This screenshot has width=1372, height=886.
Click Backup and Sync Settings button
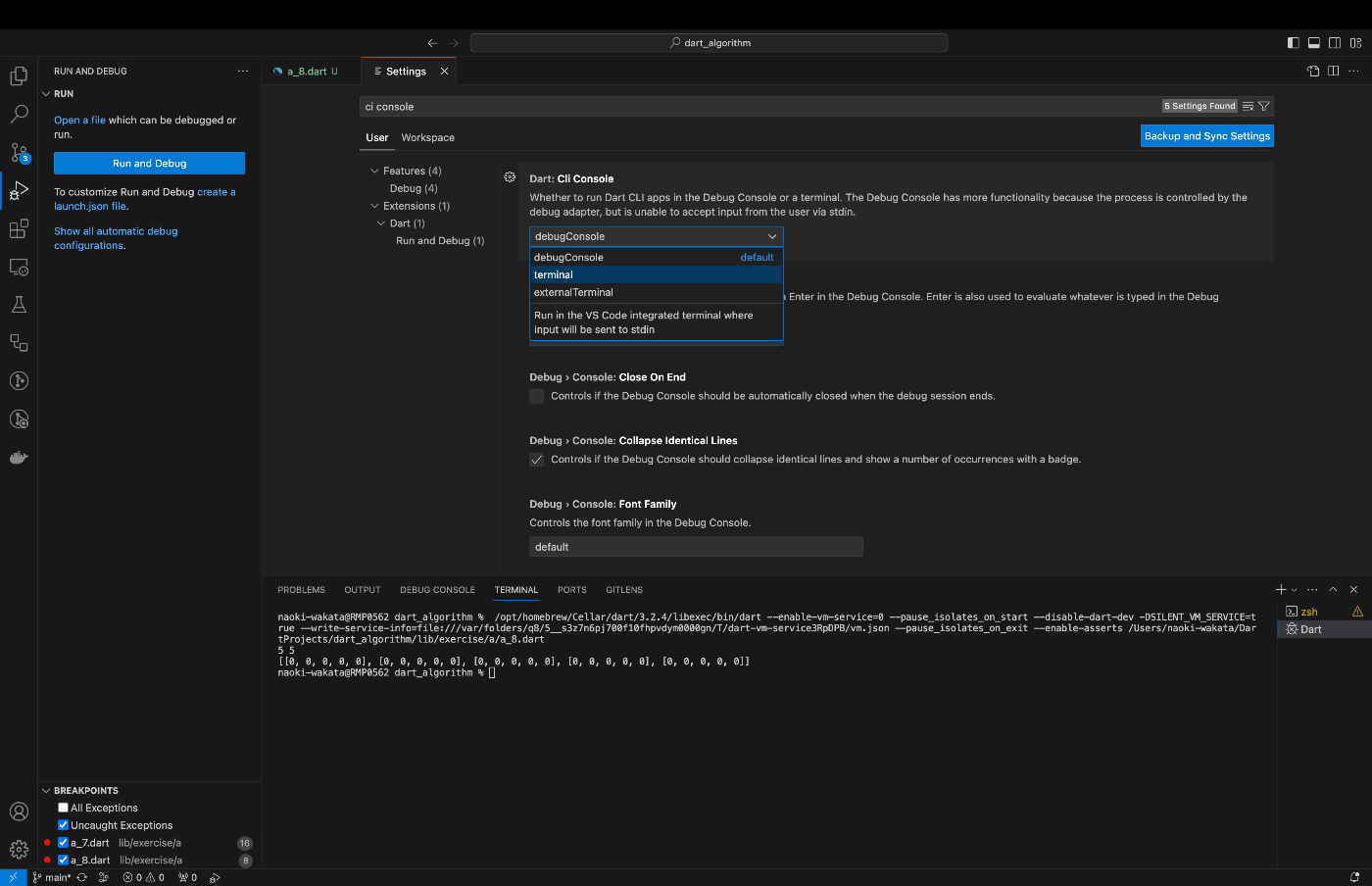[1207, 136]
